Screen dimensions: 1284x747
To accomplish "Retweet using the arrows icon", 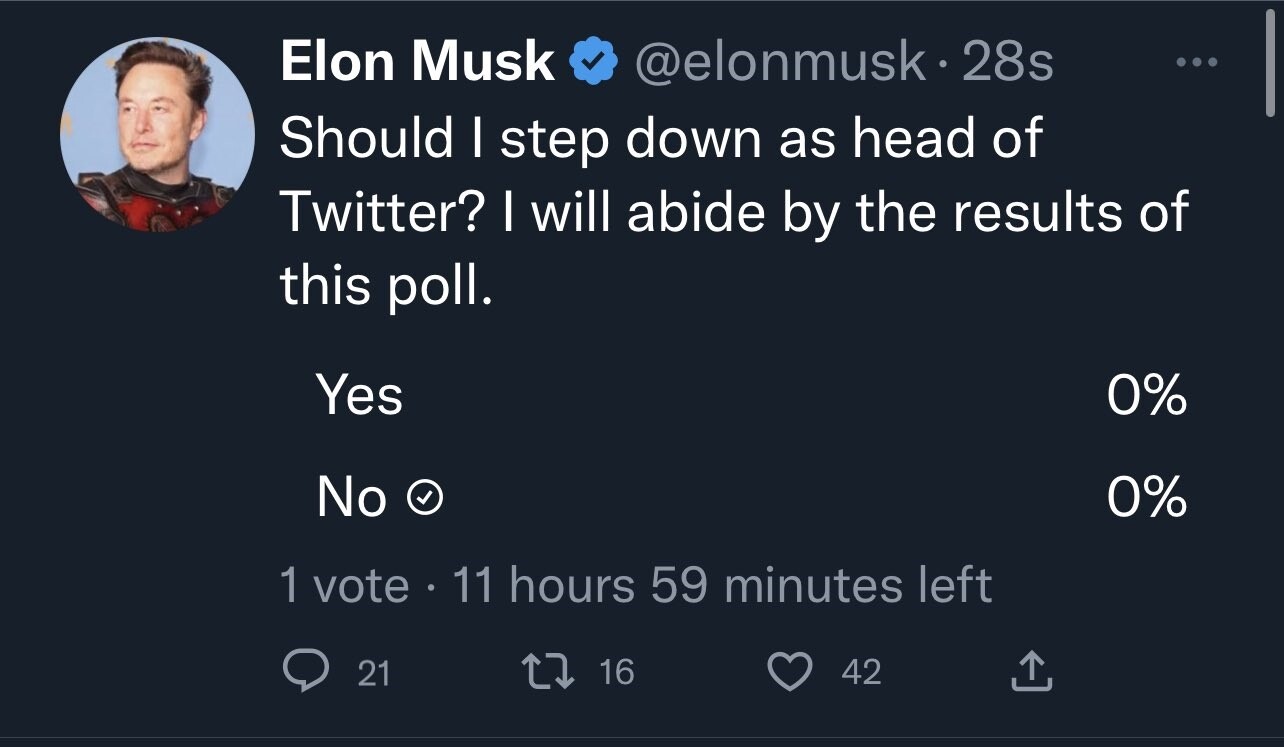I will coord(547,673).
